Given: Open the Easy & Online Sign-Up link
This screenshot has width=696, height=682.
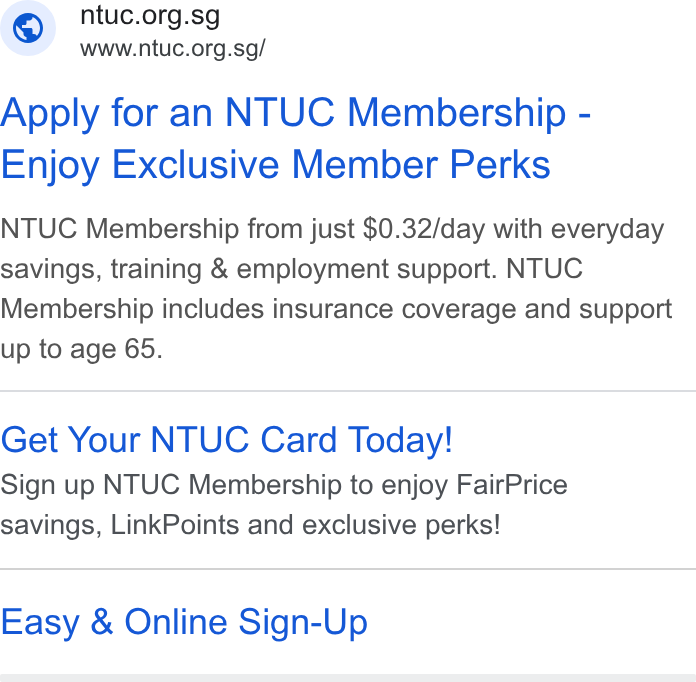Looking at the screenshot, I should 184,622.
